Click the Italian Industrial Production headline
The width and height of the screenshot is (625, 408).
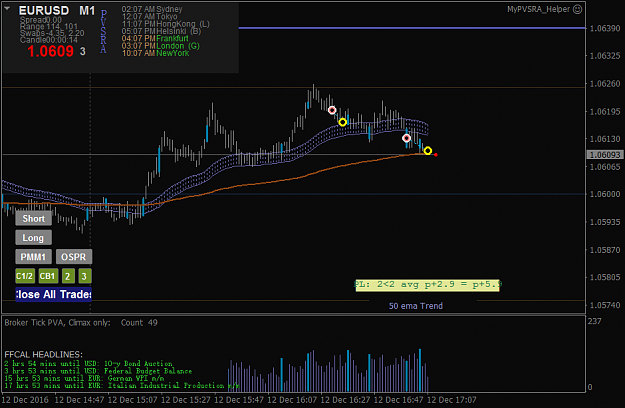(122, 386)
